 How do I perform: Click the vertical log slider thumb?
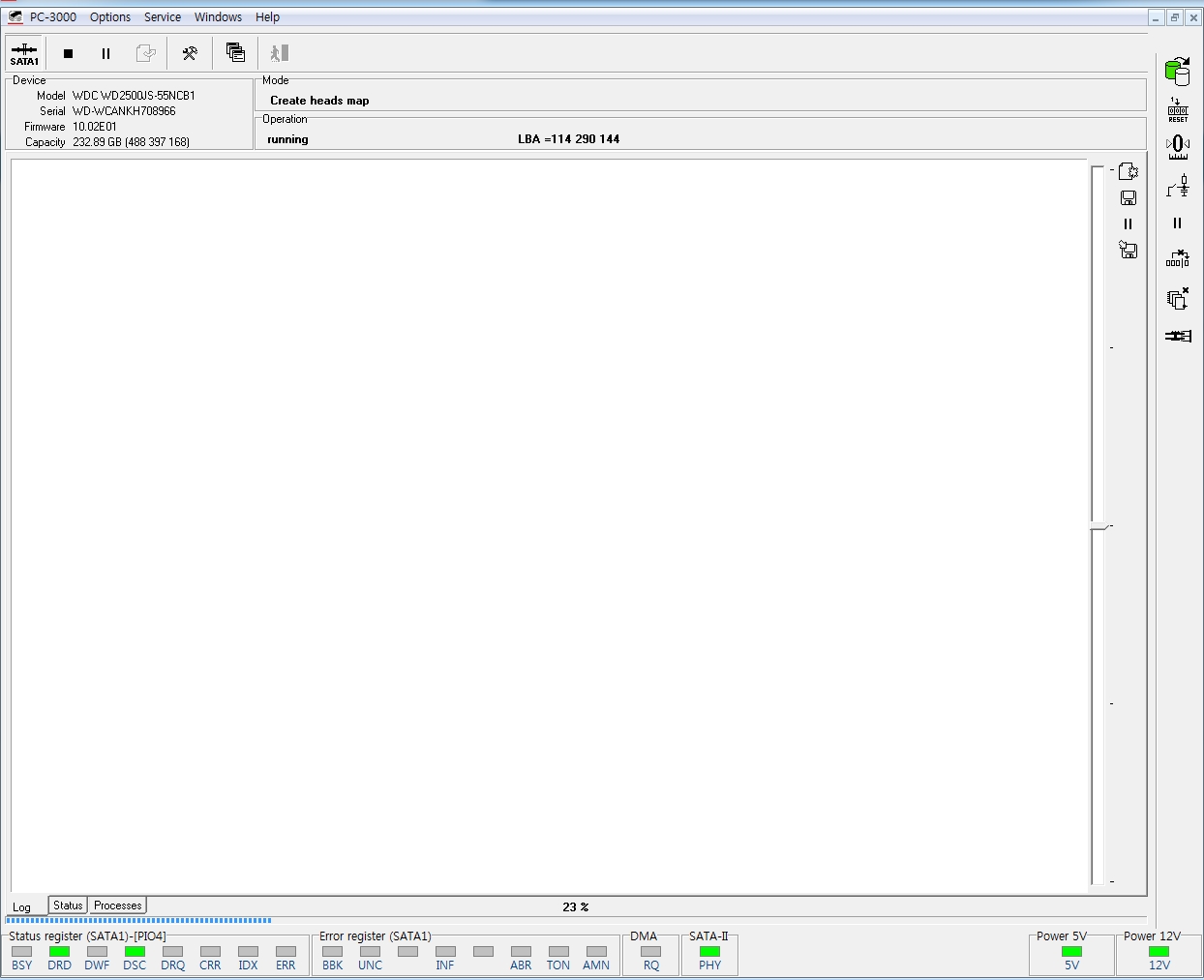pos(1099,526)
